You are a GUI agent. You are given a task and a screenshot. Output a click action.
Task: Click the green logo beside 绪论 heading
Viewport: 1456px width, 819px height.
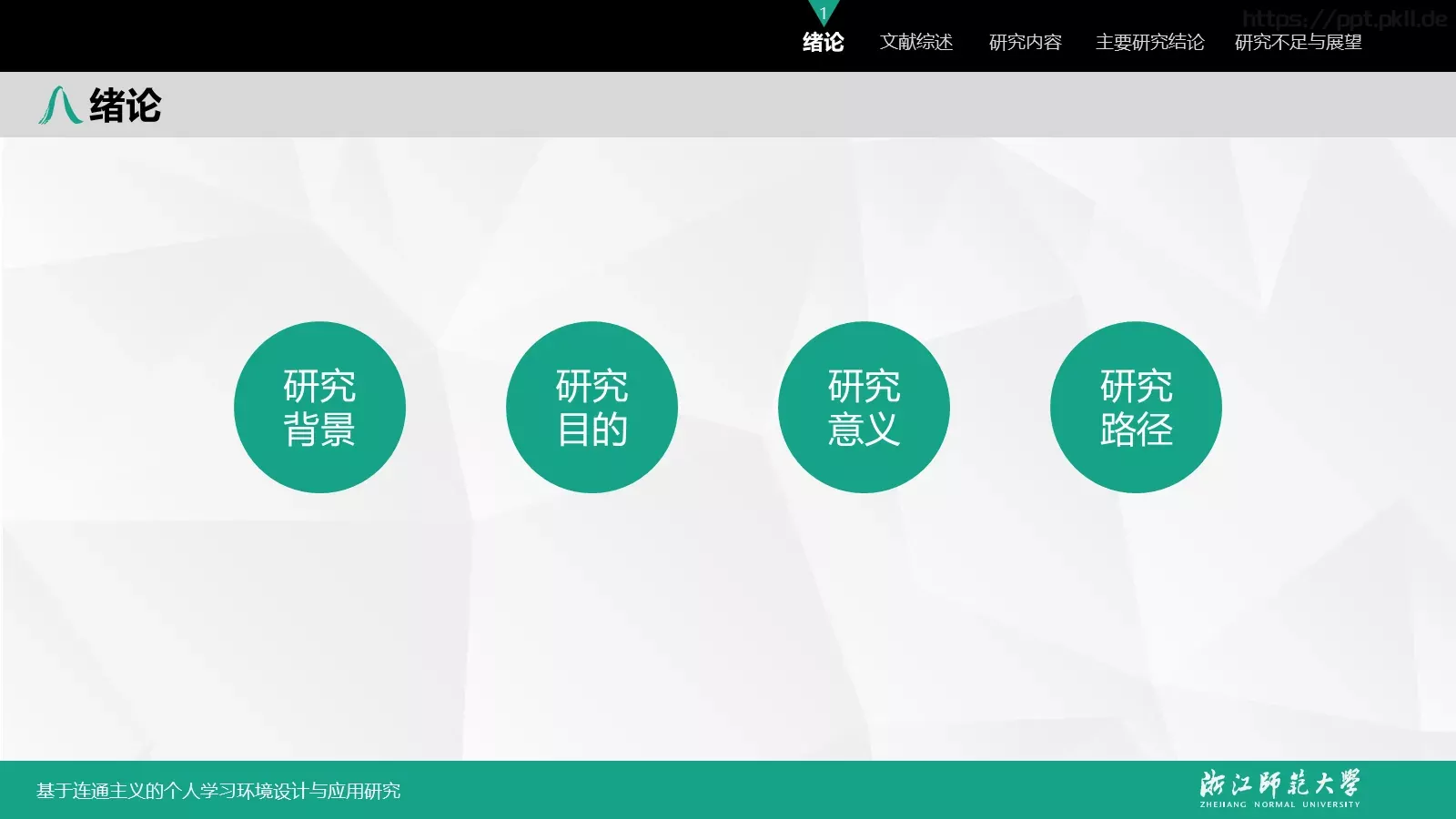pyautogui.click(x=60, y=105)
